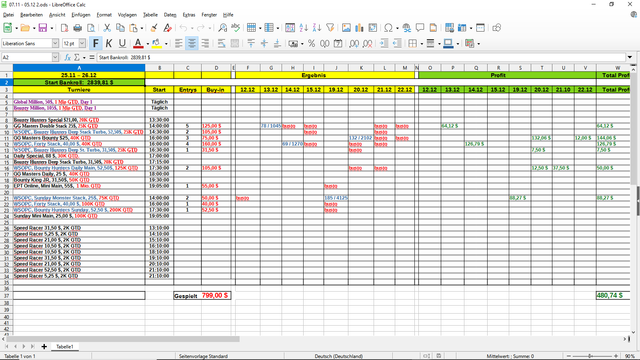Open the Datei menu
Viewport: 640px width, 360px height.
point(8,15)
